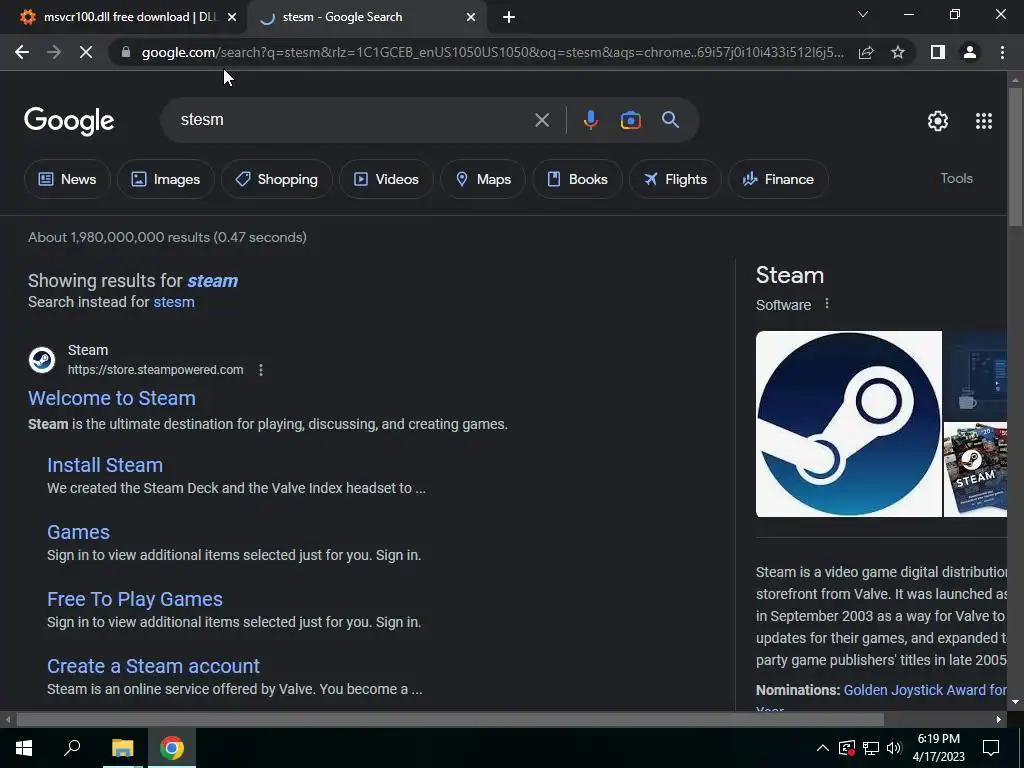
Task: Clear the search box with X
Action: [x=541, y=120]
